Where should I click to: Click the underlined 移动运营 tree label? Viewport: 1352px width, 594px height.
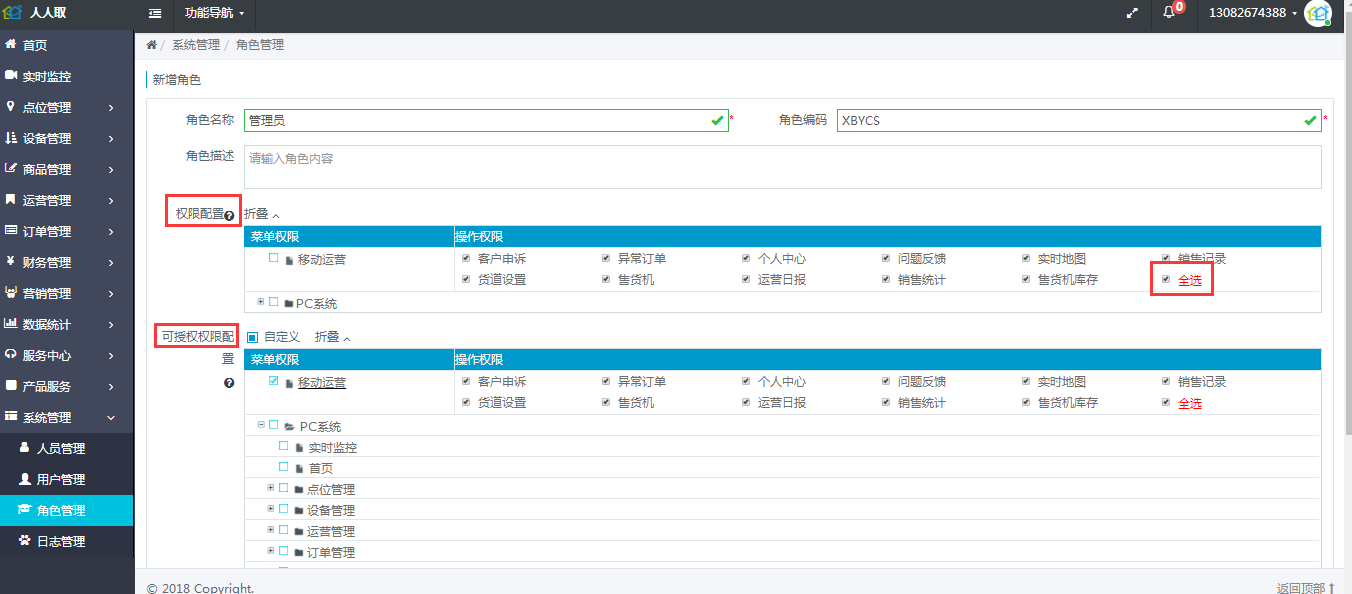322,382
